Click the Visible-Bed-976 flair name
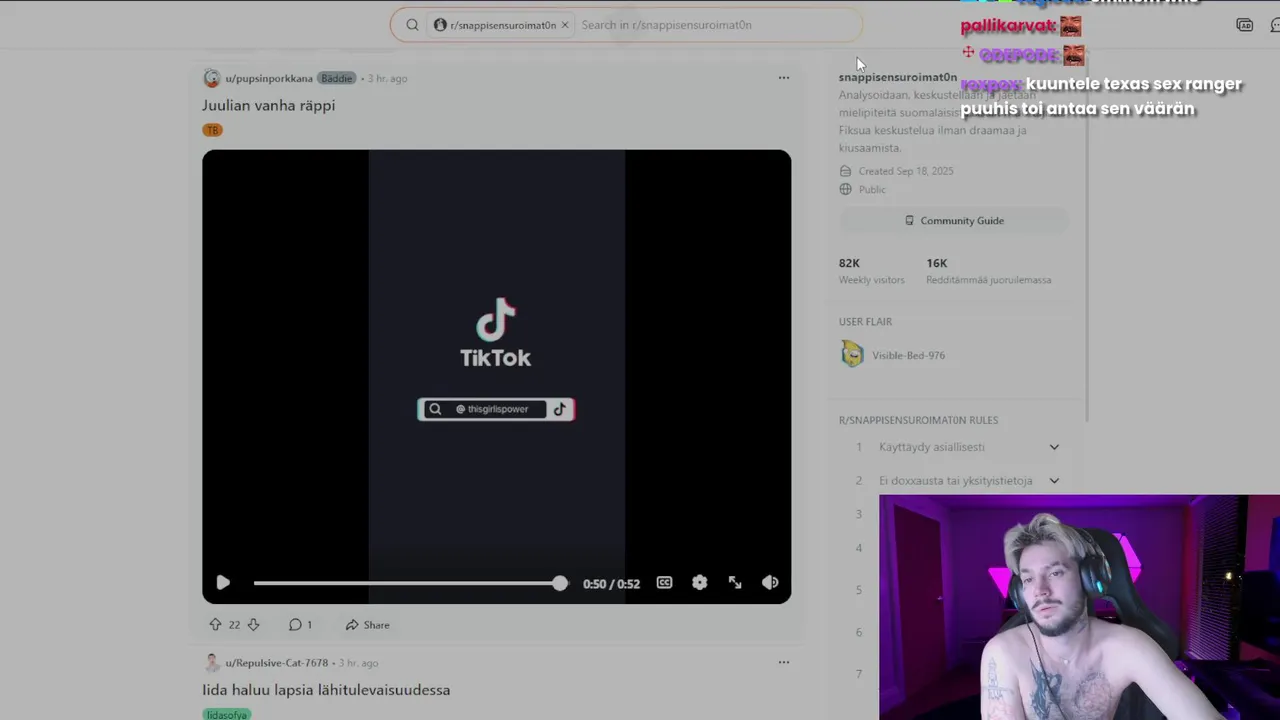Image resolution: width=1280 pixels, height=720 pixels. point(908,355)
